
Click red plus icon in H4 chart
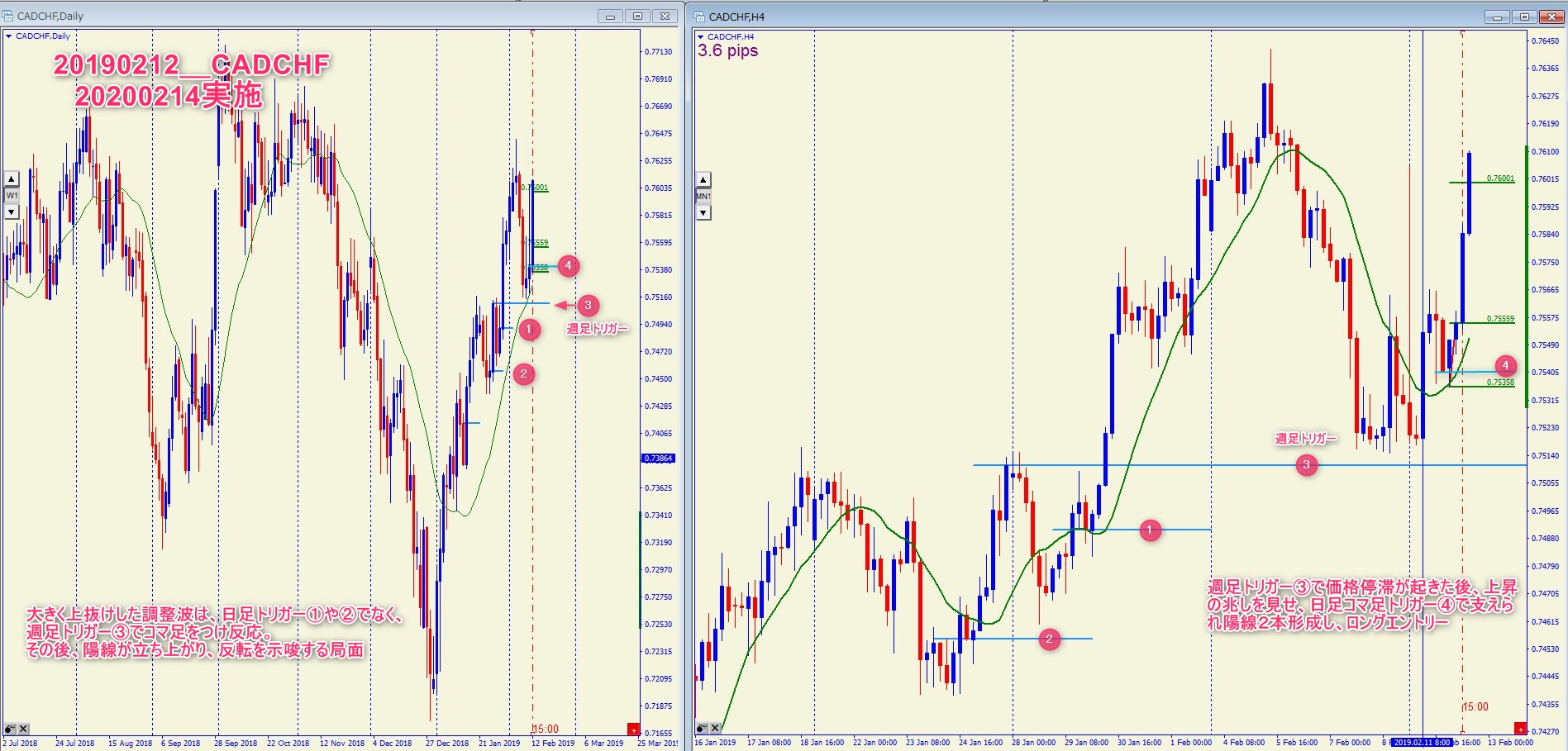coord(1519,728)
